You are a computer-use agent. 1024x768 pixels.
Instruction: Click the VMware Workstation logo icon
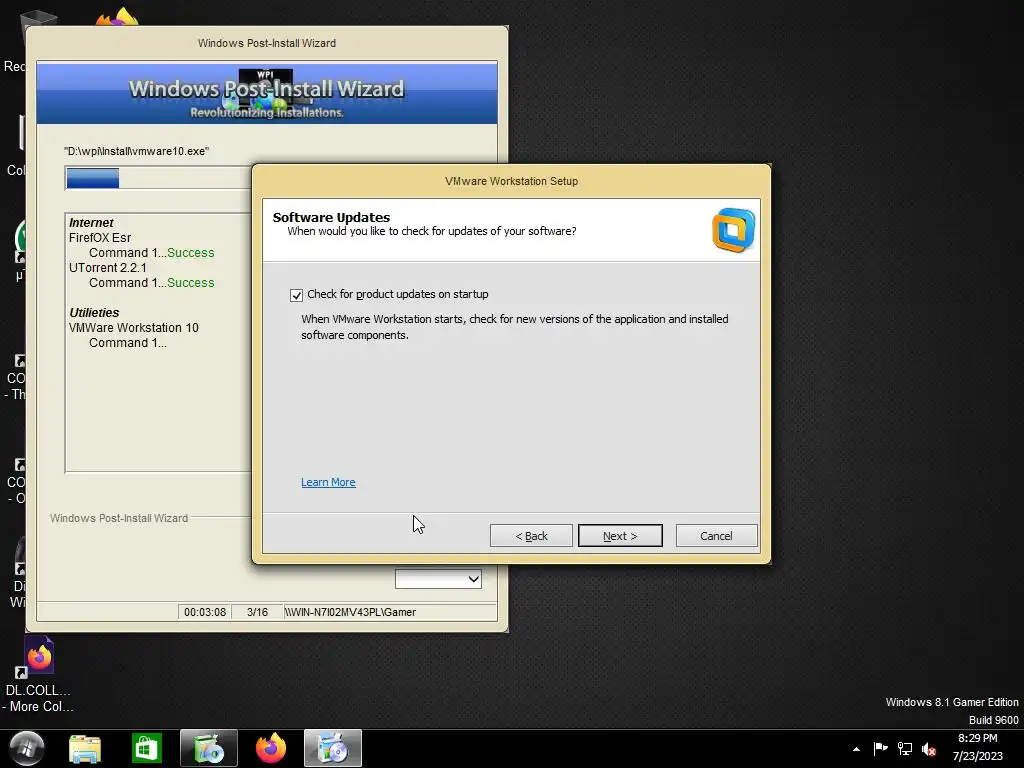click(733, 230)
